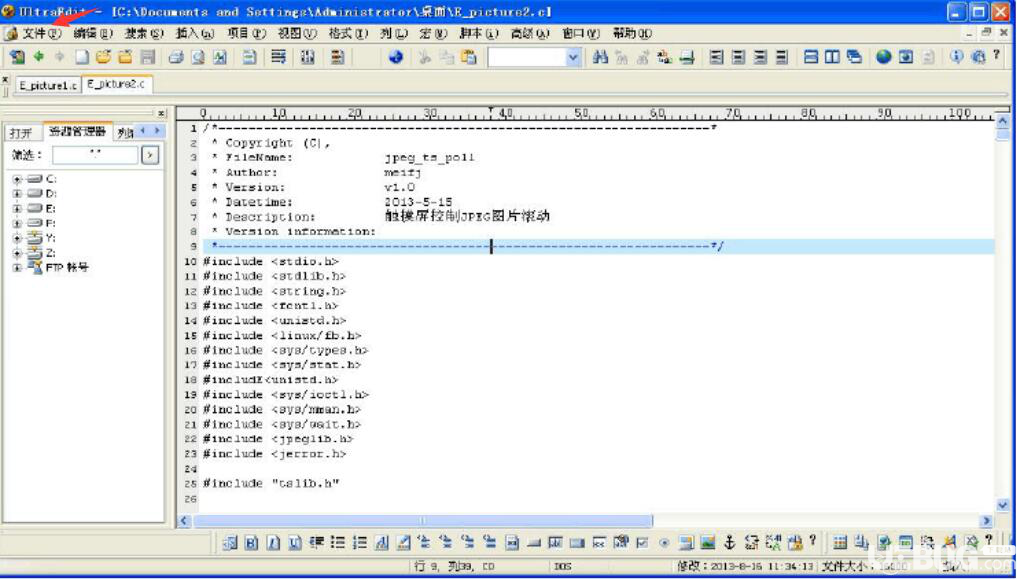Open Find with the binoculars icon
This screenshot has height=579, width=1017.
[601, 57]
